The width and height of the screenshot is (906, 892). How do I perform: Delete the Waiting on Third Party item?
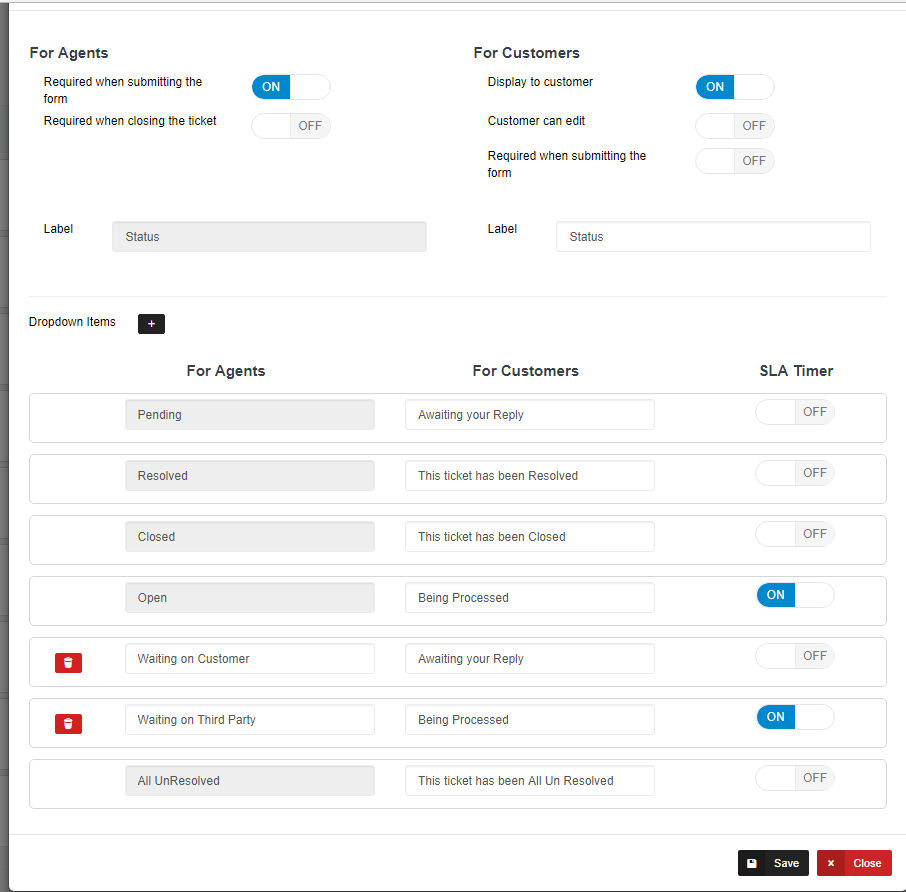68,724
